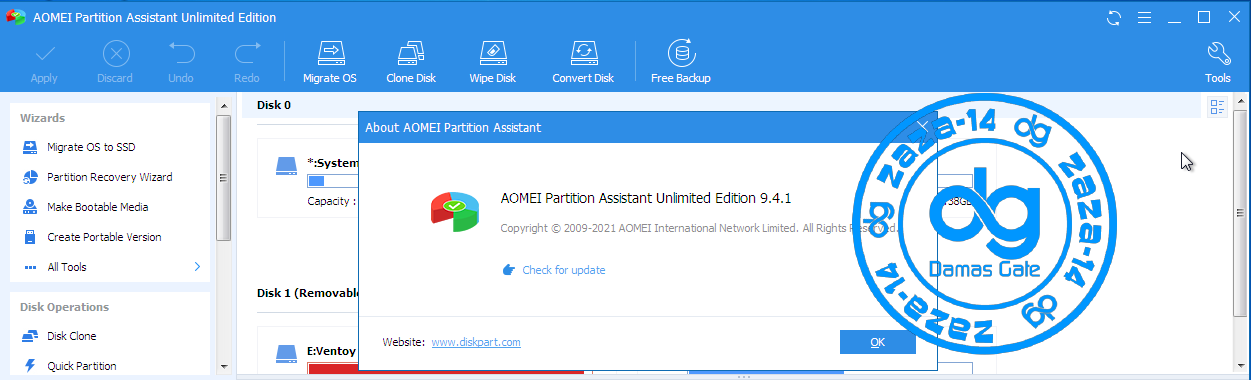1251x380 pixels.
Task: Click the Apply checkmark toolbar button
Action: 44,62
